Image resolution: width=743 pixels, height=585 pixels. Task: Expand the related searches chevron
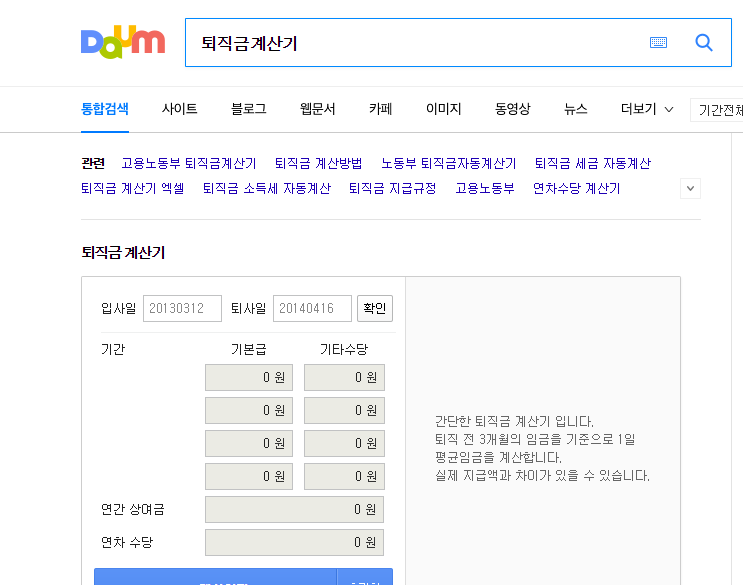[690, 188]
